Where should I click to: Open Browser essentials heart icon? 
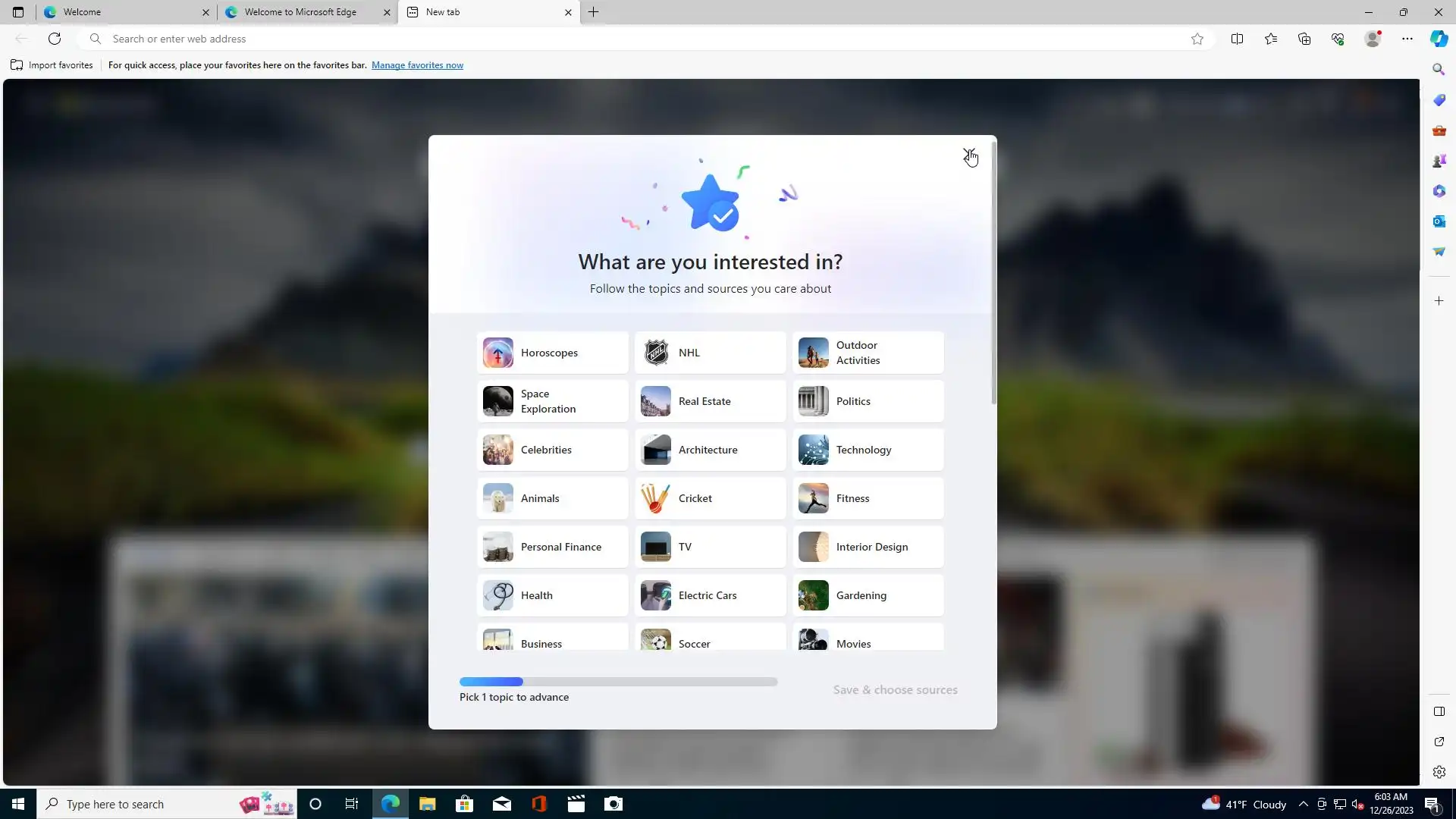[x=1338, y=39]
